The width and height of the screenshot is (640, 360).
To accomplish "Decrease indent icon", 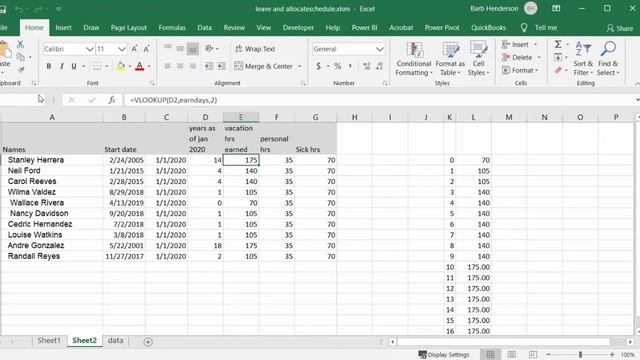I will 209,66.
